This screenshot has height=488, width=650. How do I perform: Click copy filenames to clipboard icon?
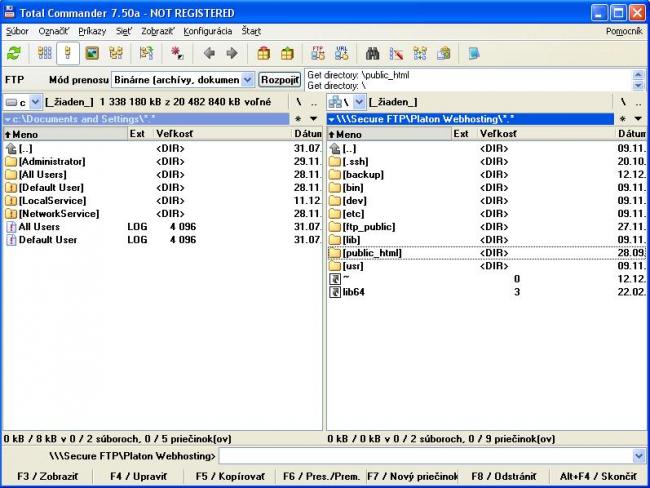[443, 53]
